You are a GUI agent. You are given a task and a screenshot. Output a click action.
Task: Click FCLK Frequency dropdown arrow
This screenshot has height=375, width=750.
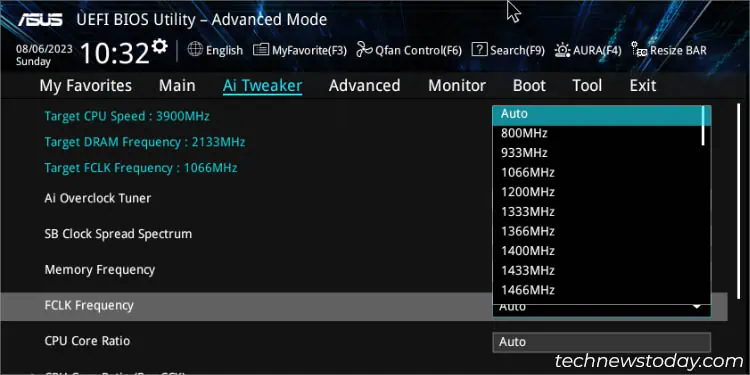[x=697, y=307]
